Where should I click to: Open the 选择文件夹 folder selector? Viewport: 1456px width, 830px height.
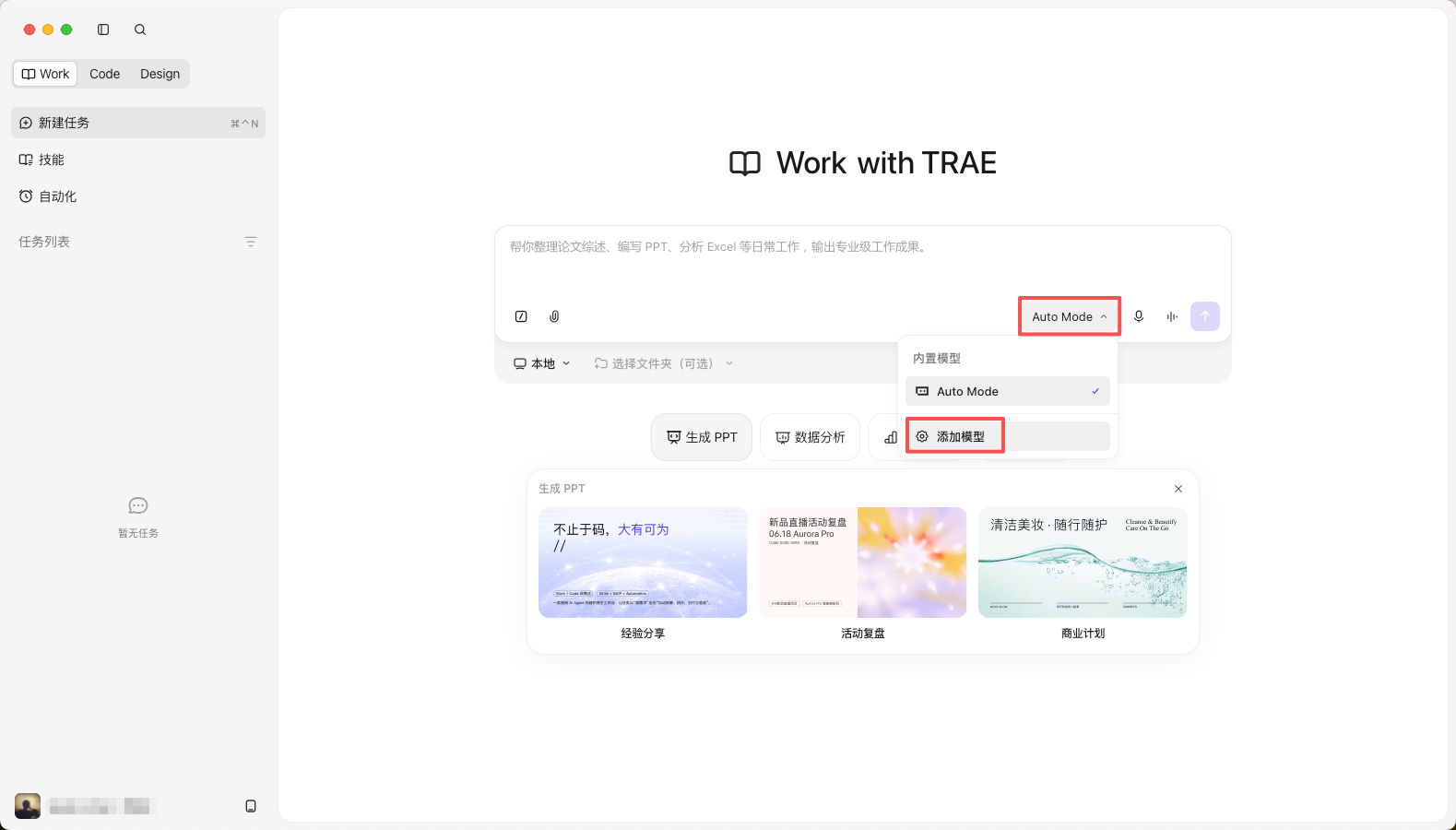pos(664,363)
